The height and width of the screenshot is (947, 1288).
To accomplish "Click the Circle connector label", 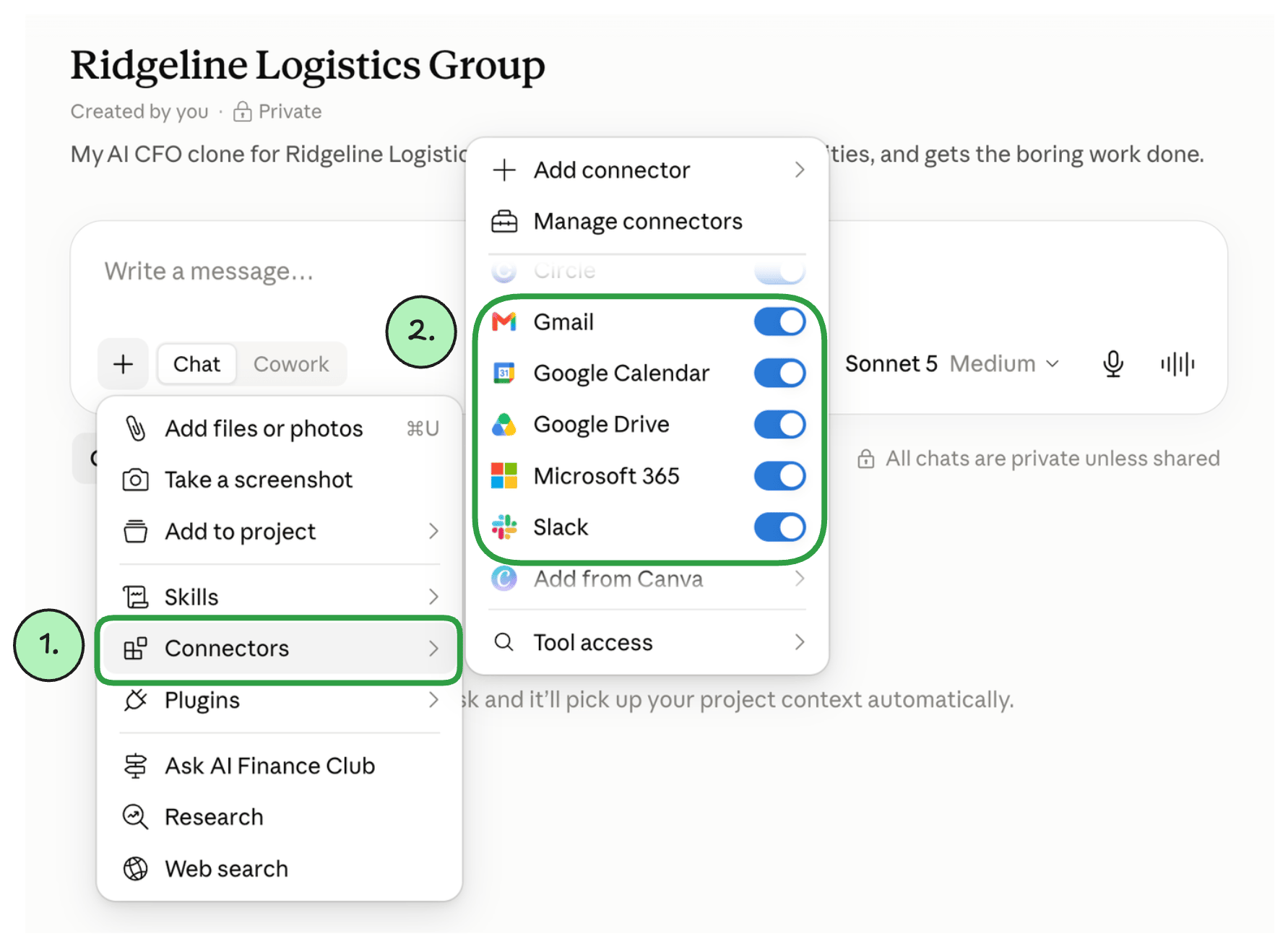I will pos(565,271).
